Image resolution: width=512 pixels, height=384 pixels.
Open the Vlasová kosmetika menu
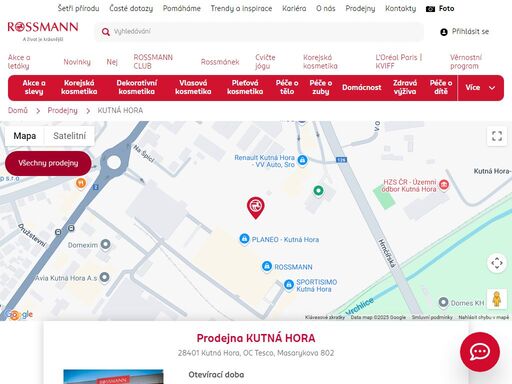click(x=193, y=87)
